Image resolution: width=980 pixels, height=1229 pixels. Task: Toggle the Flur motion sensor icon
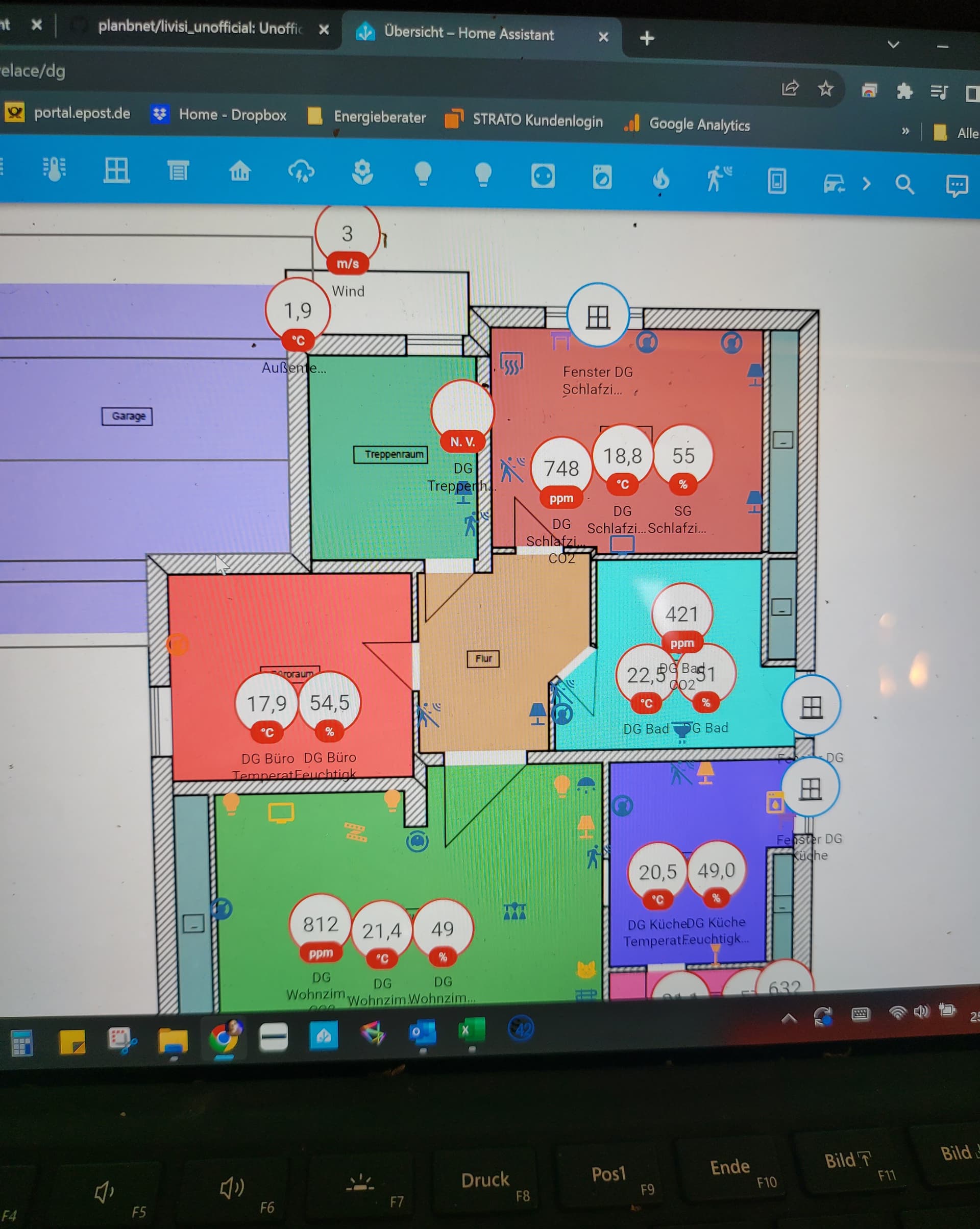coord(428,715)
